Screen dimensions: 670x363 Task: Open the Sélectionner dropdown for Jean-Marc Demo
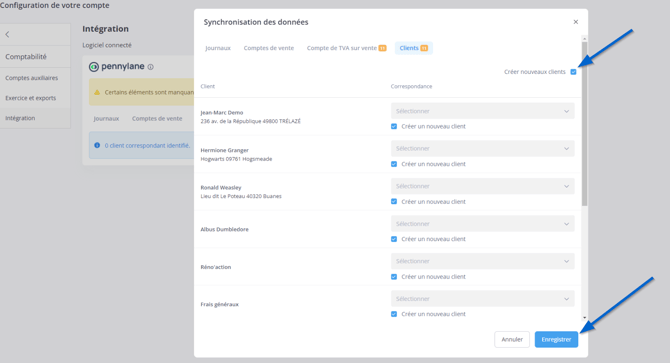[x=482, y=111]
